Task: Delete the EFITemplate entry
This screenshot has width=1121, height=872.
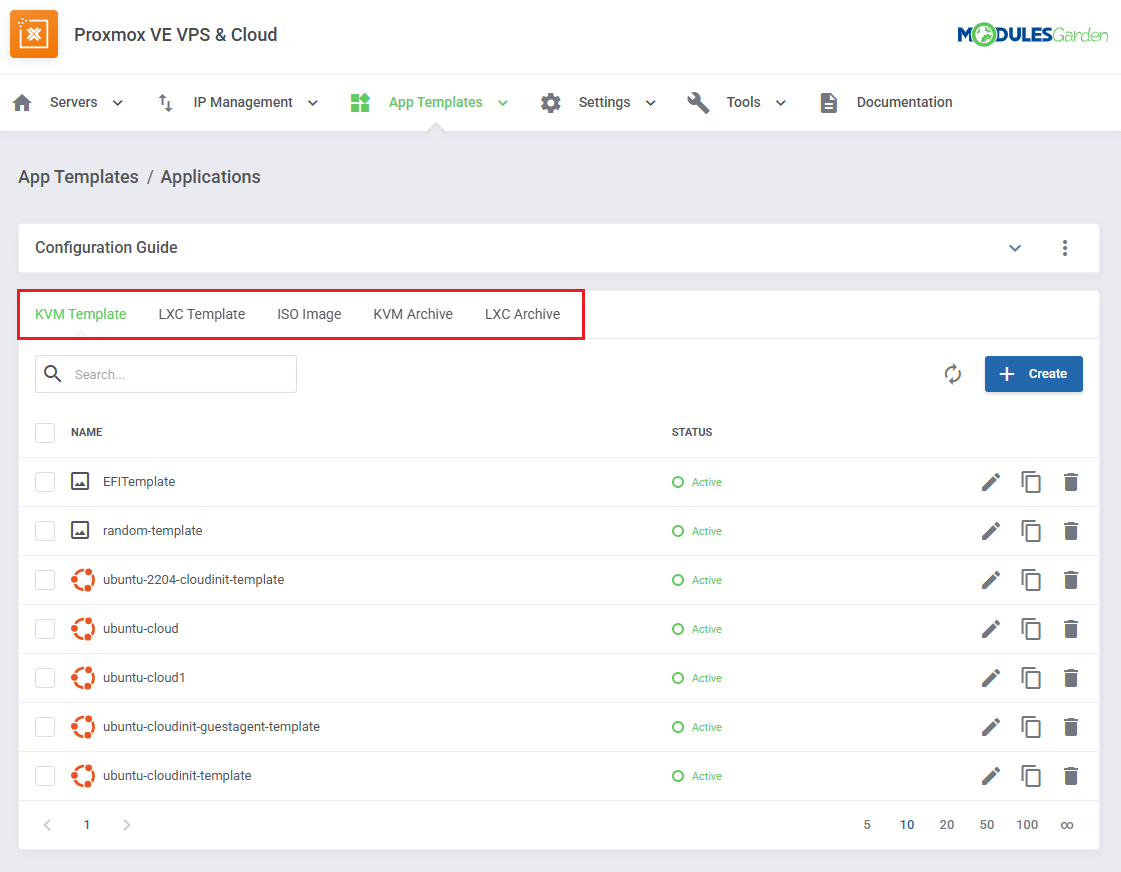Action: point(1071,482)
